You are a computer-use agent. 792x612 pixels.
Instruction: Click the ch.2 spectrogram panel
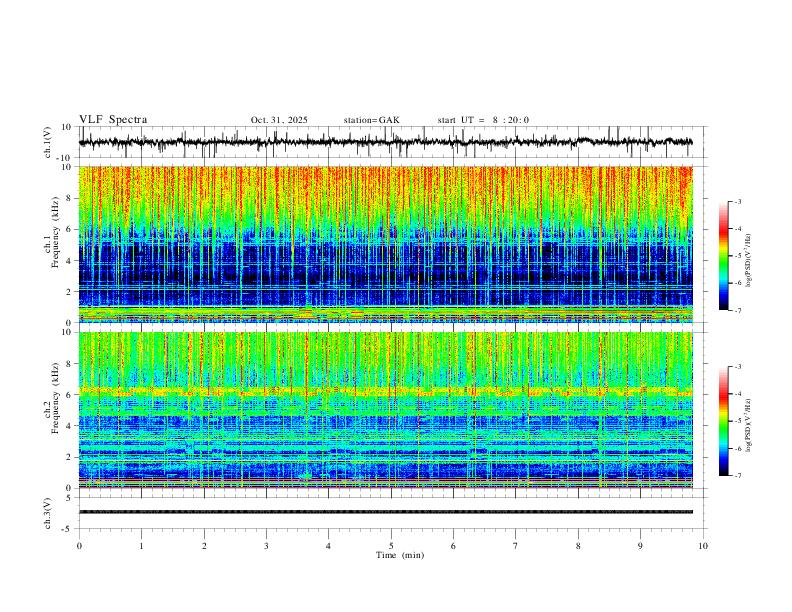[x=385, y=410]
